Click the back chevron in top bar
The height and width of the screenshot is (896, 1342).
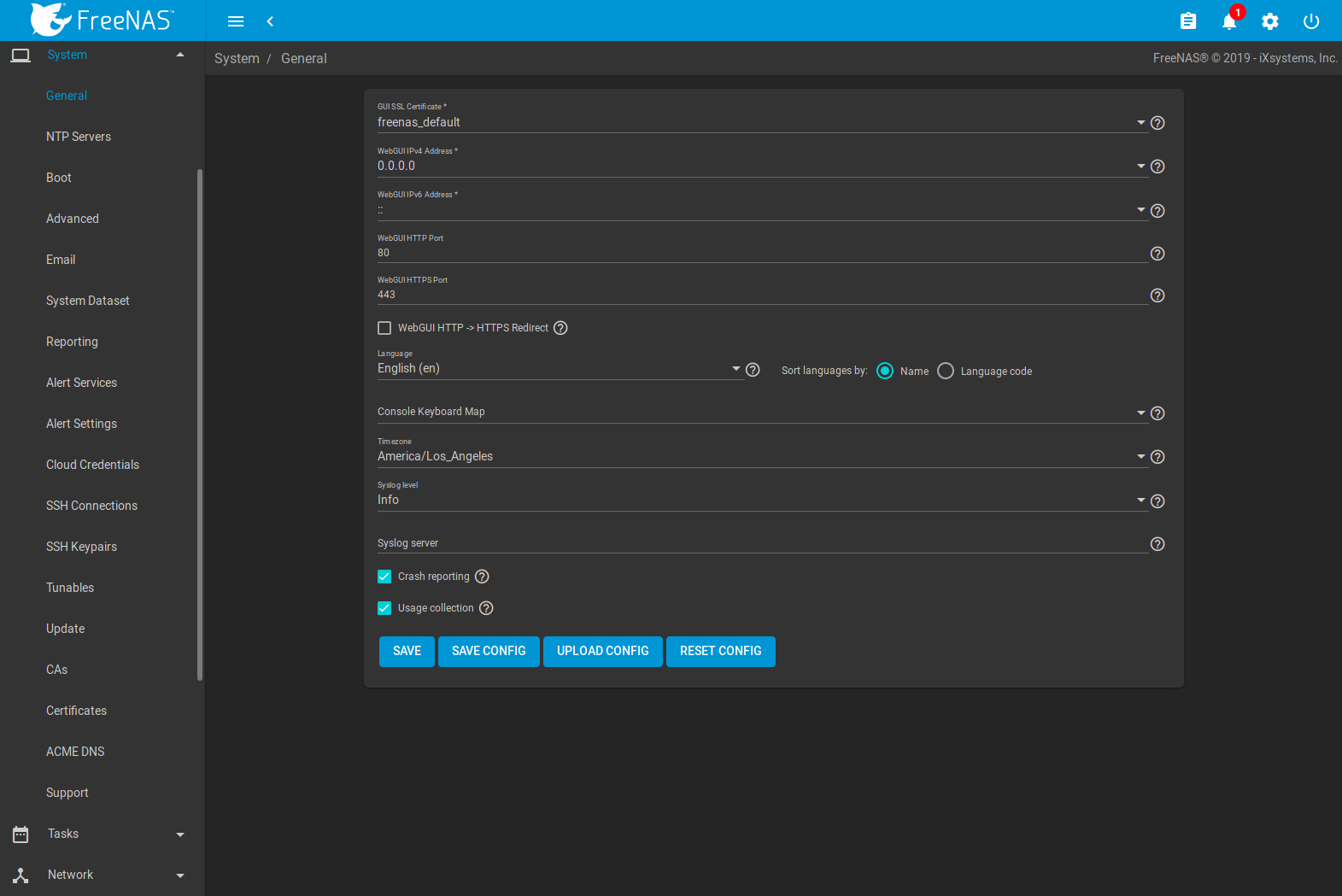pos(270,21)
